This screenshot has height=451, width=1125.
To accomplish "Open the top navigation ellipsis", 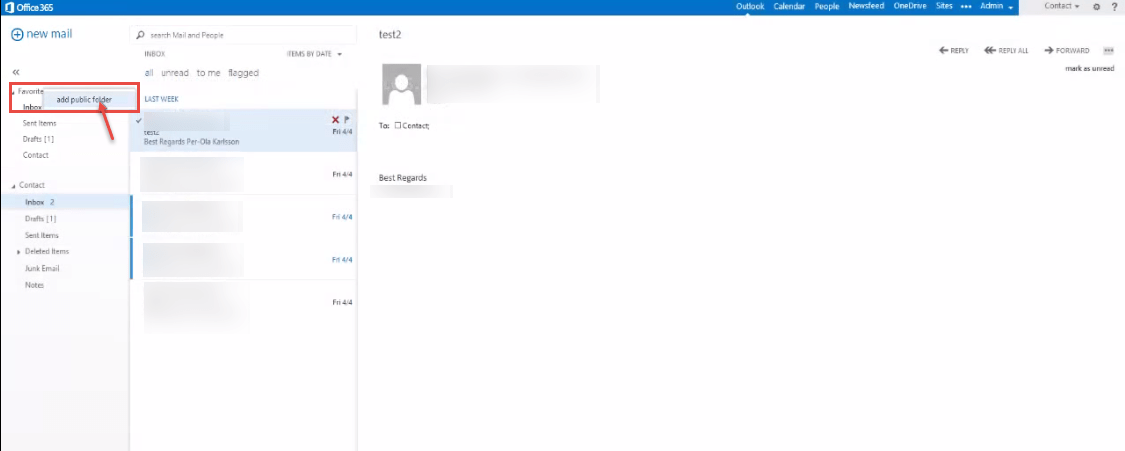I will (x=966, y=6).
